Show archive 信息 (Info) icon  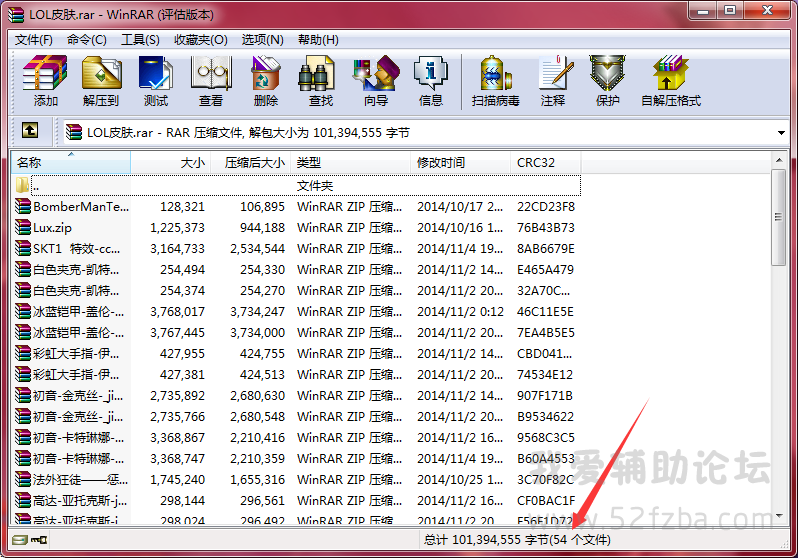pos(431,81)
